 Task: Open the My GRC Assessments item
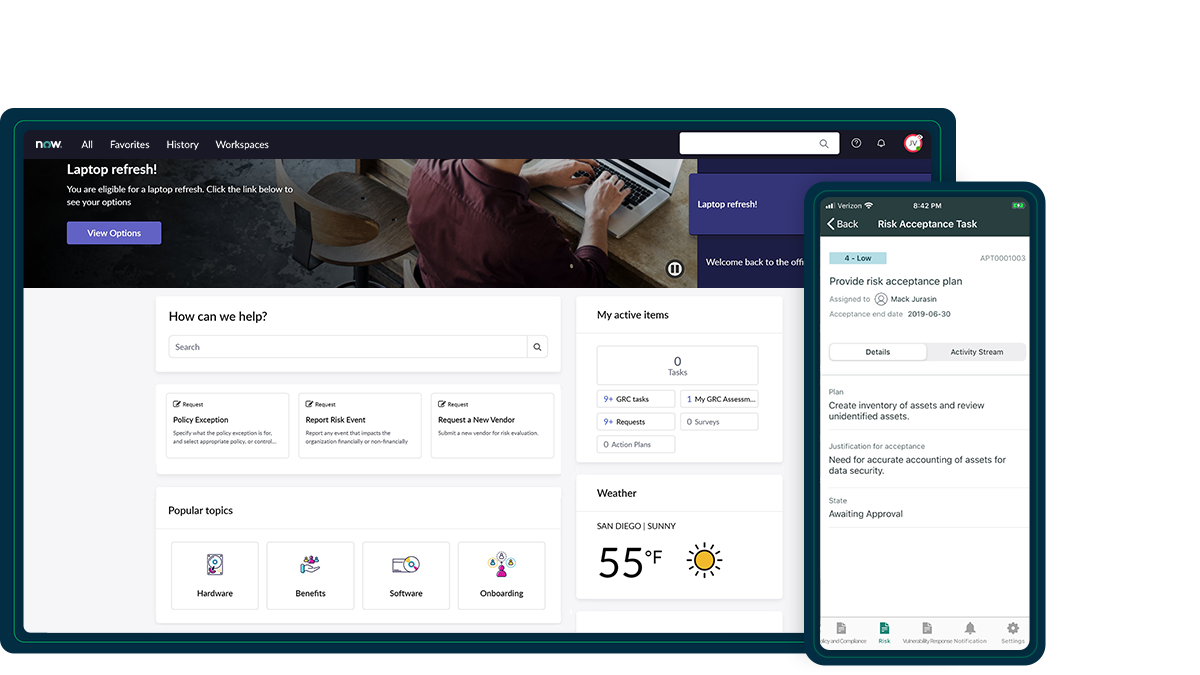pyautogui.click(x=719, y=399)
